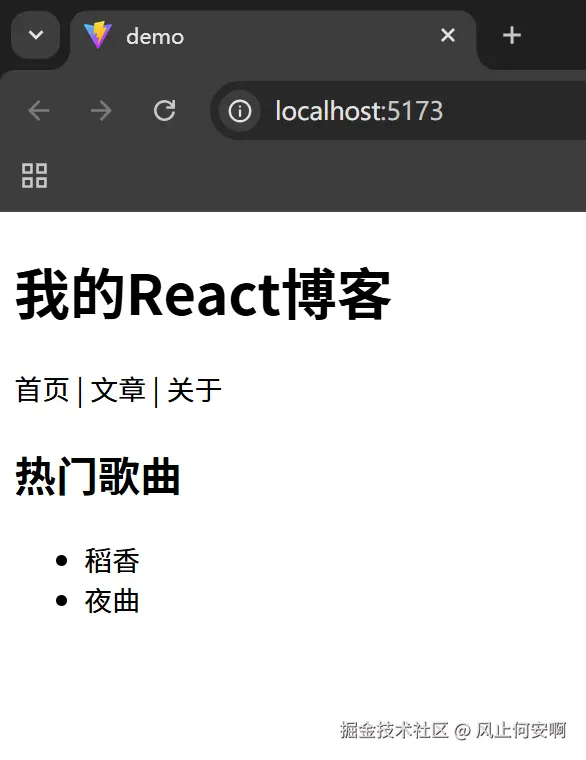Open the tab search dropdown chevron
The image size is (586, 760).
(35, 35)
